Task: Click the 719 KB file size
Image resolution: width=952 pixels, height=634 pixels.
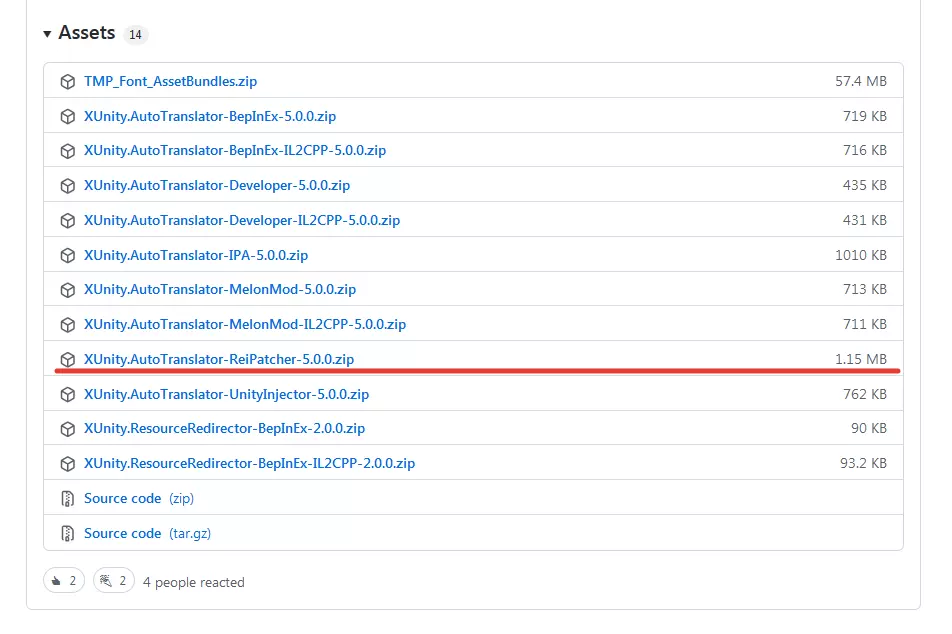Action: pyautogui.click(x=865, y=116)
